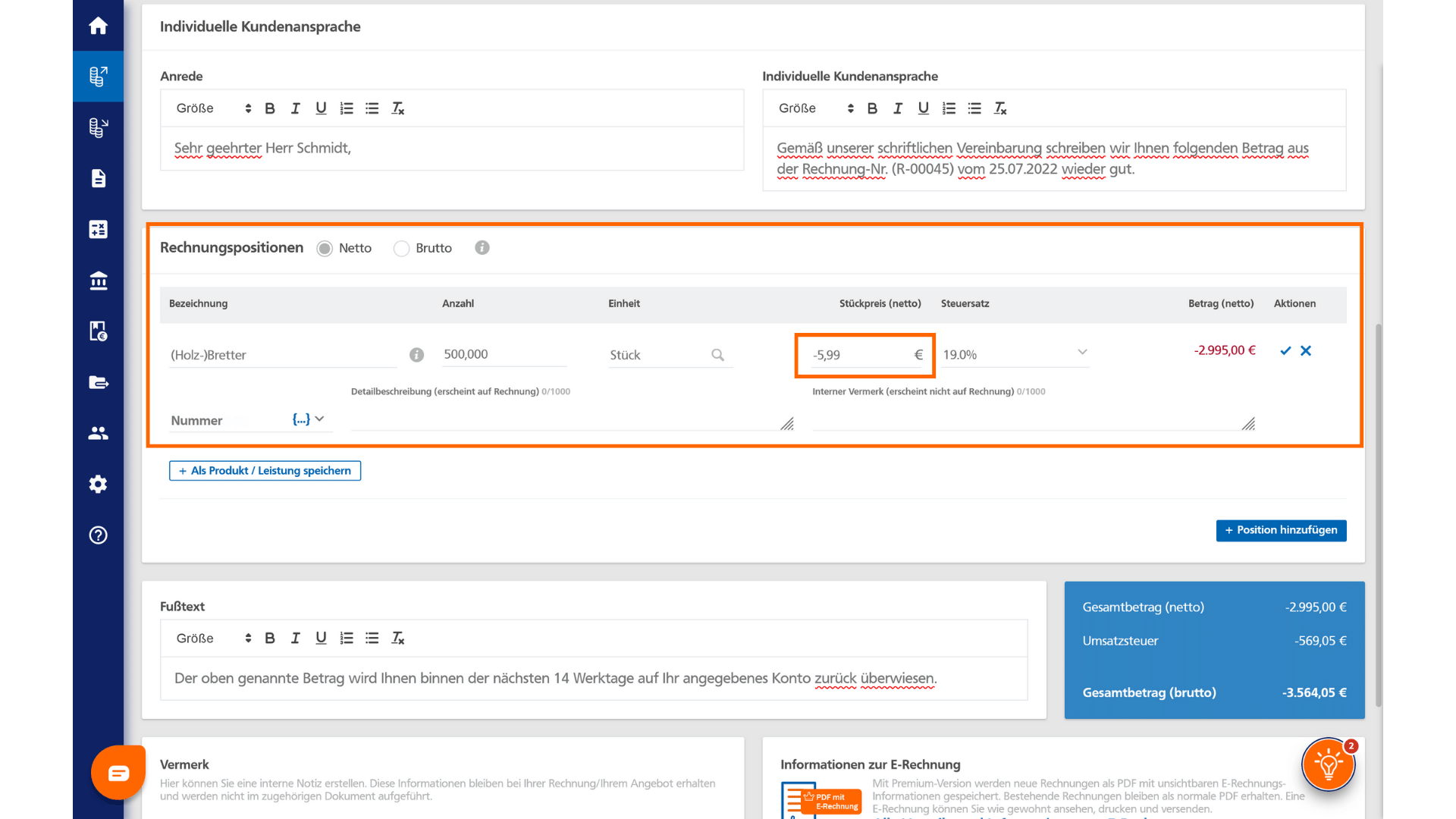Insert numbered list in Anrede editor
Viewport: 1456px width, 819px height.
coord(347,108)
